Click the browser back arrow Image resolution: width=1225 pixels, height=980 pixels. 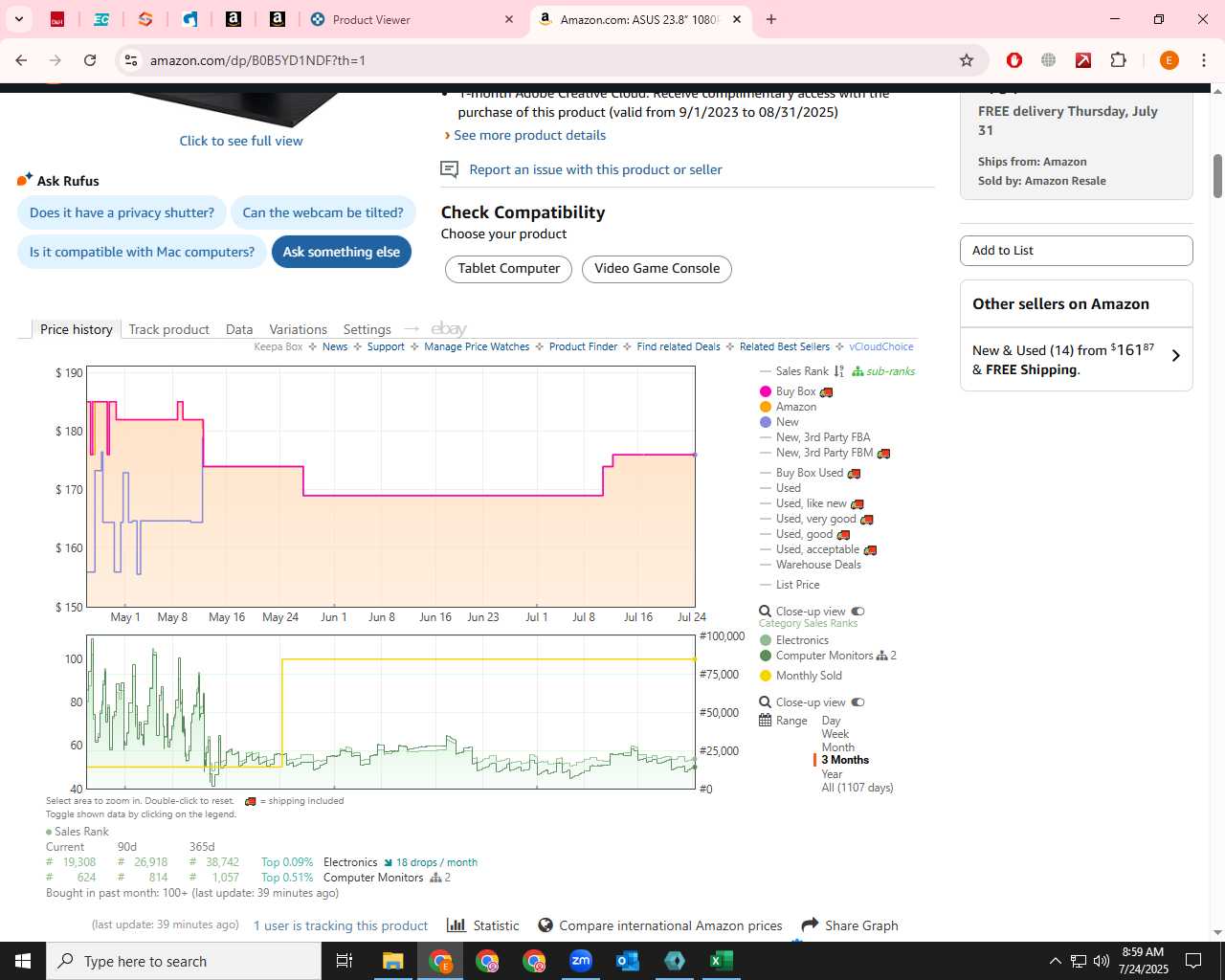click(x=21, y=60)
